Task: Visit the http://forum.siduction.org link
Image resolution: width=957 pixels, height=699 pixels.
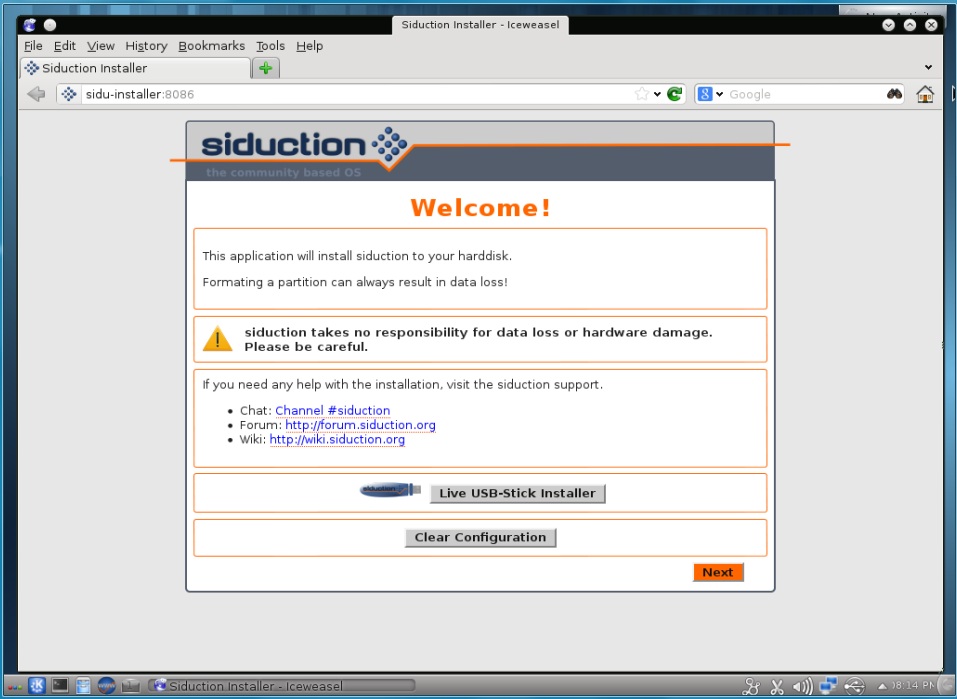Action: click(x=361, y=425)
